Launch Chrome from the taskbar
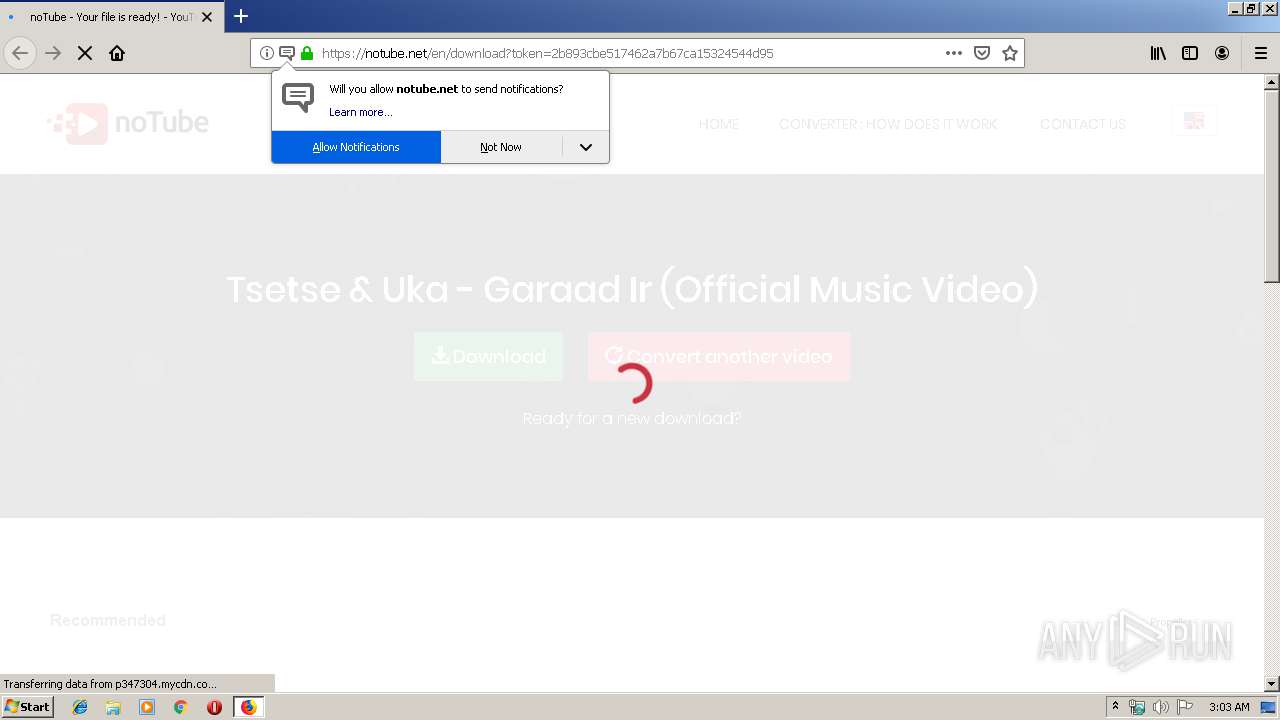 click(181, 707)
